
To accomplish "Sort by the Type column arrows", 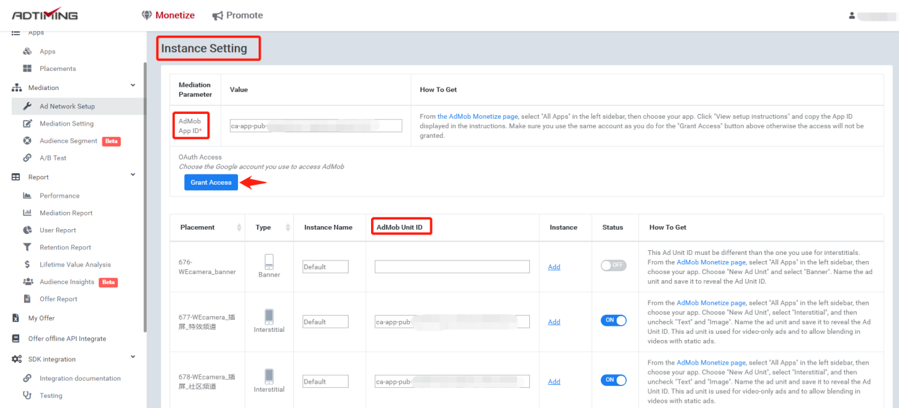I will (x=288, y=227).
